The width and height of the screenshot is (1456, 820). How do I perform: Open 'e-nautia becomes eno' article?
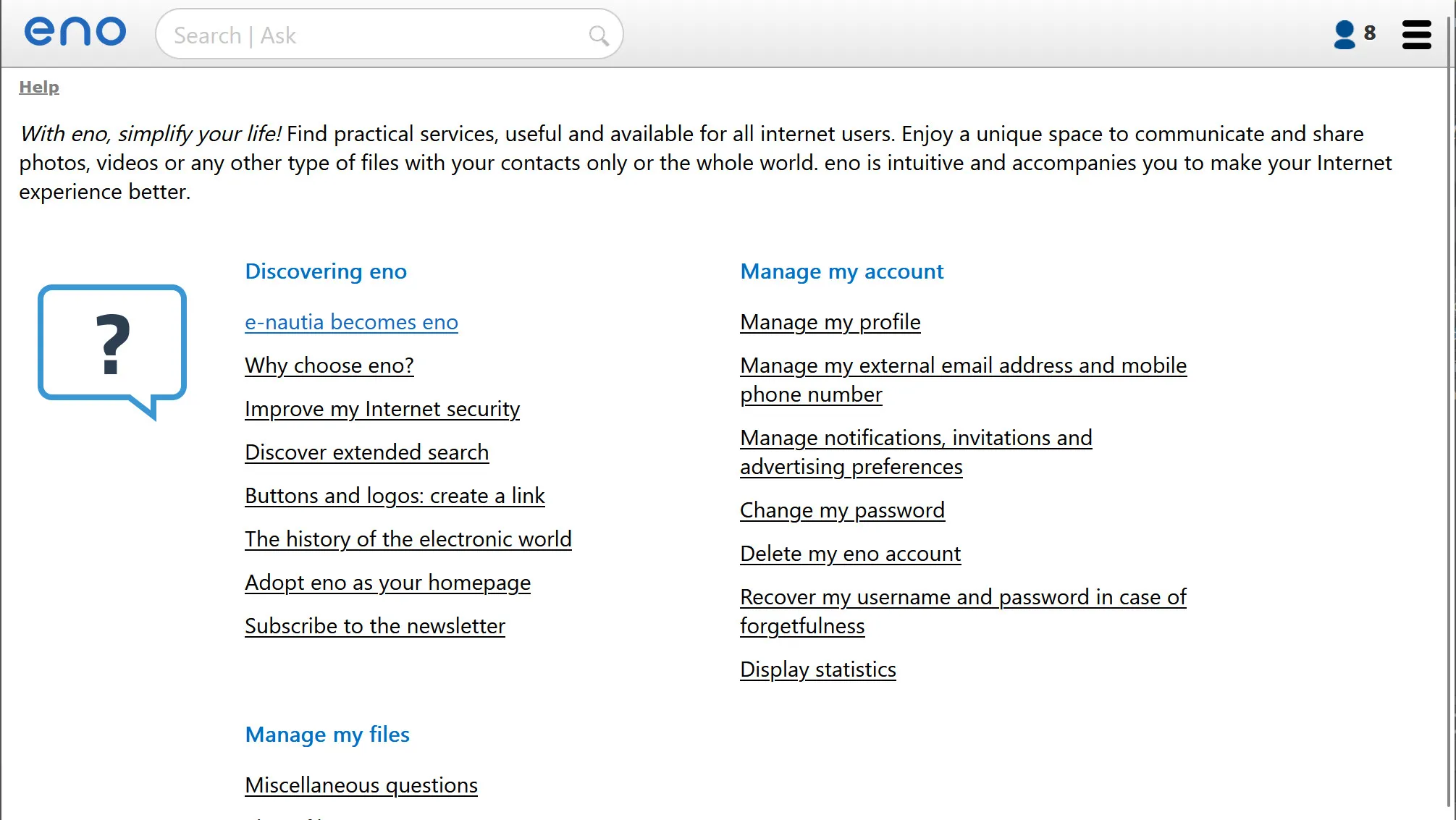[351, 322]
